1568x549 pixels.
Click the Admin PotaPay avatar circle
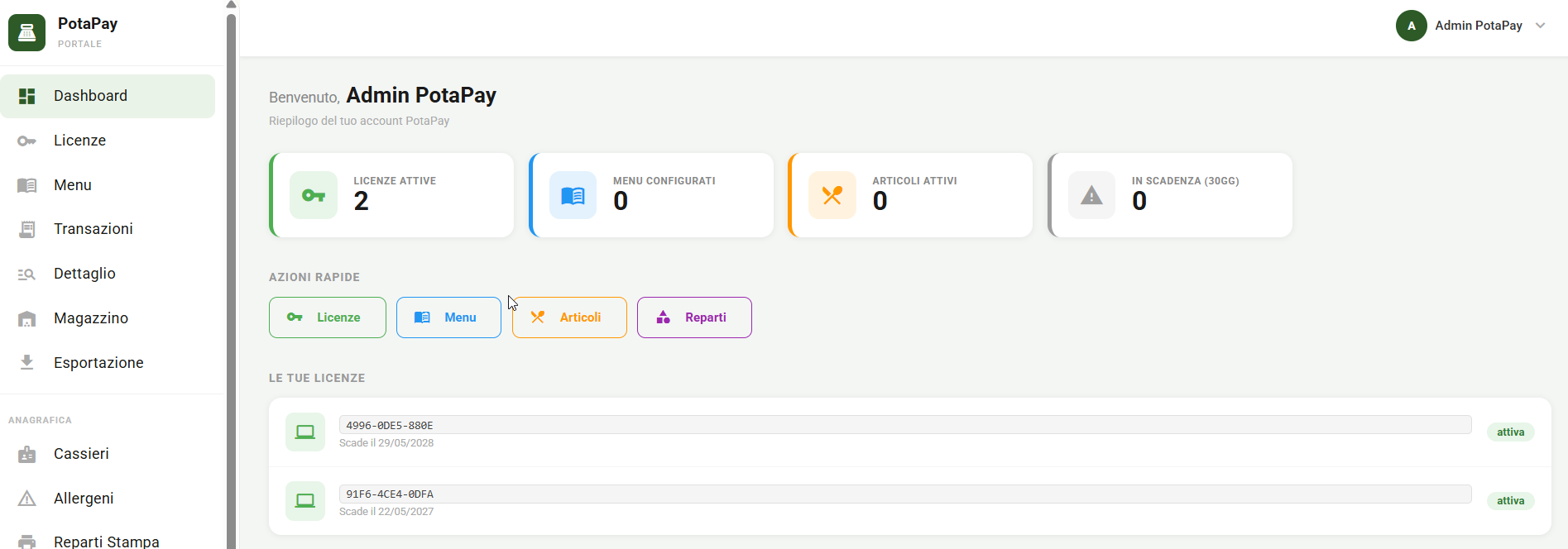point(1412,26)
